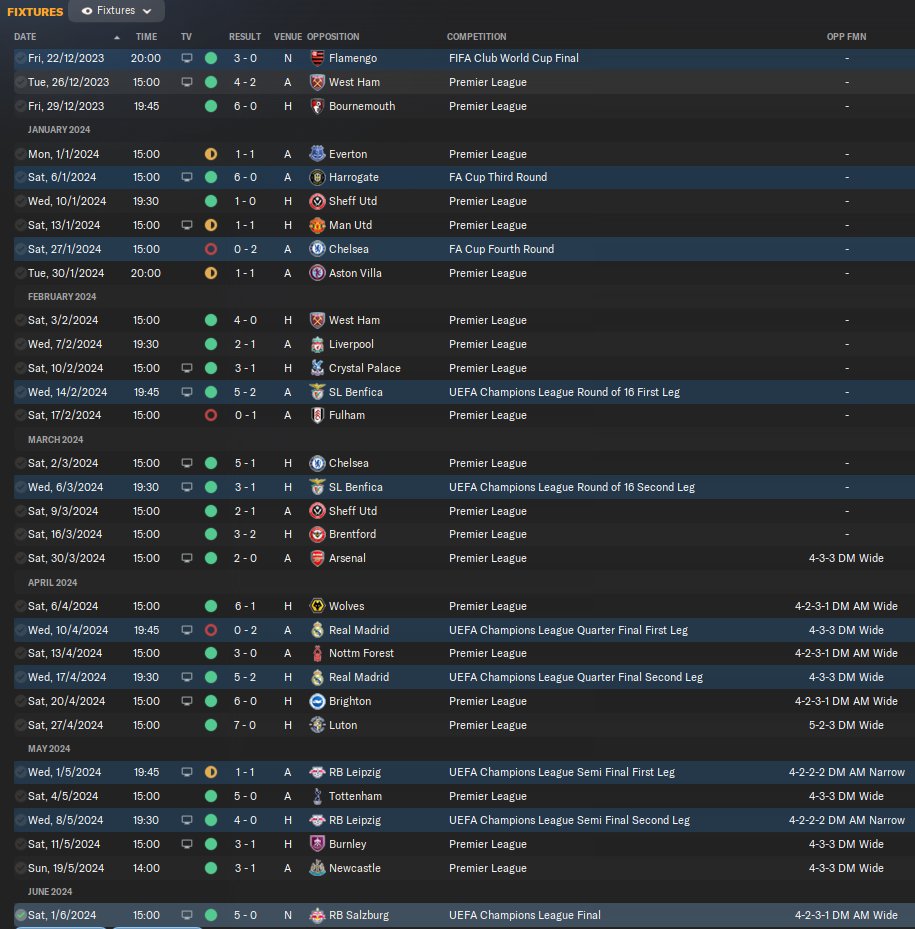The image size is (915, 929).
Task: Open 'FA Cup Third Round' competition
Action: pyautogui.click(x=498, y=177)
